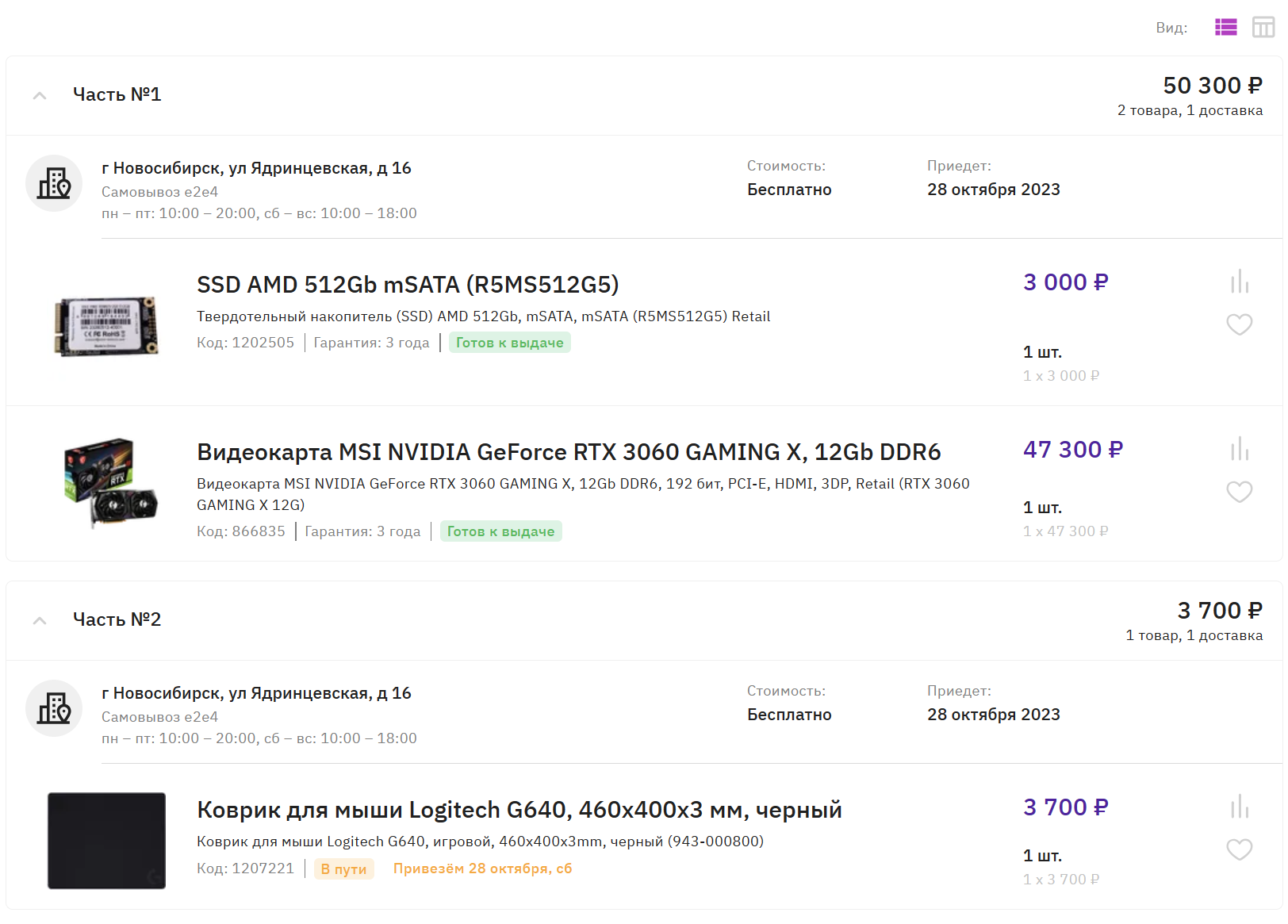
Task: Add SSD AMD 512Gb to favorites
Action: point(1239,324)
